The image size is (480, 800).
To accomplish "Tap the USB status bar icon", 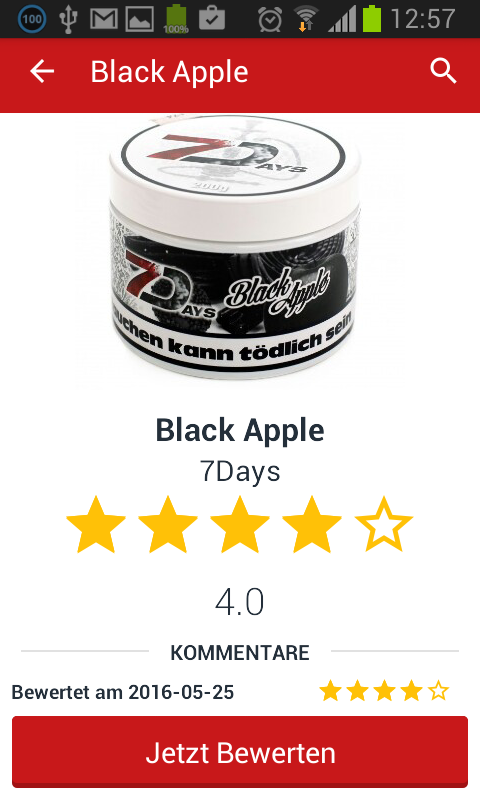I will pyautogui.click(x=68, y=19).
